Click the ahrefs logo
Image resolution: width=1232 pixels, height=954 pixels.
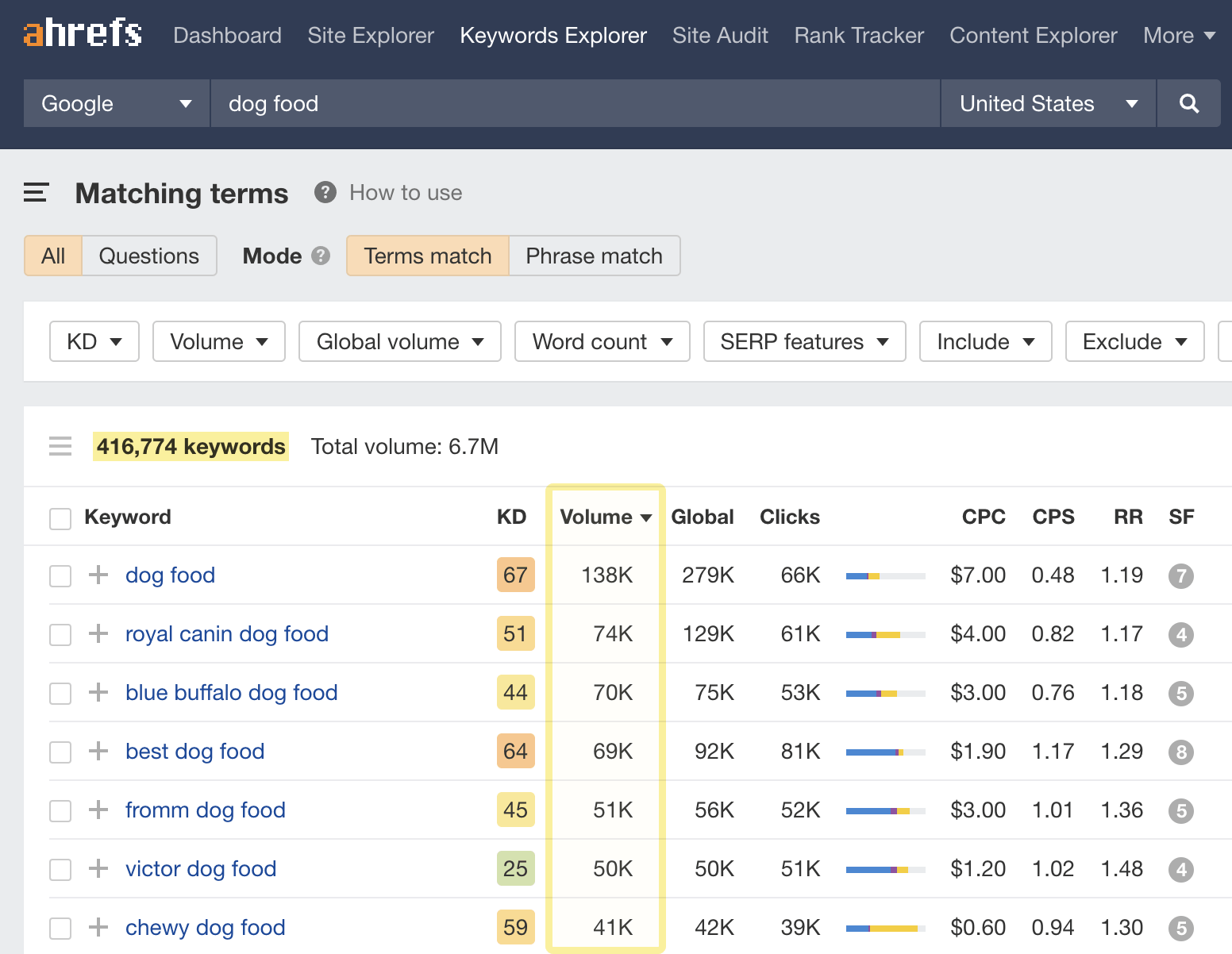click(x=82, y=33)
